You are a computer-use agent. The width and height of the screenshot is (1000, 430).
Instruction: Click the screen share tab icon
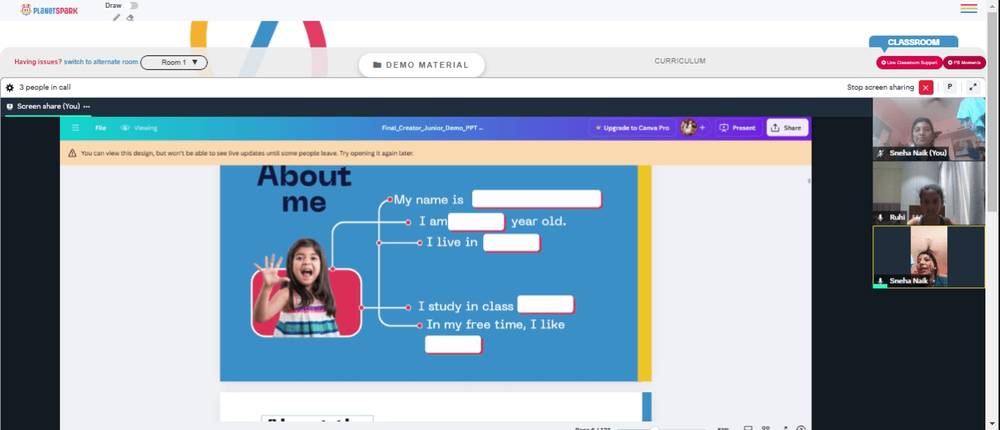pyautogui.click(x=10, y=107)
